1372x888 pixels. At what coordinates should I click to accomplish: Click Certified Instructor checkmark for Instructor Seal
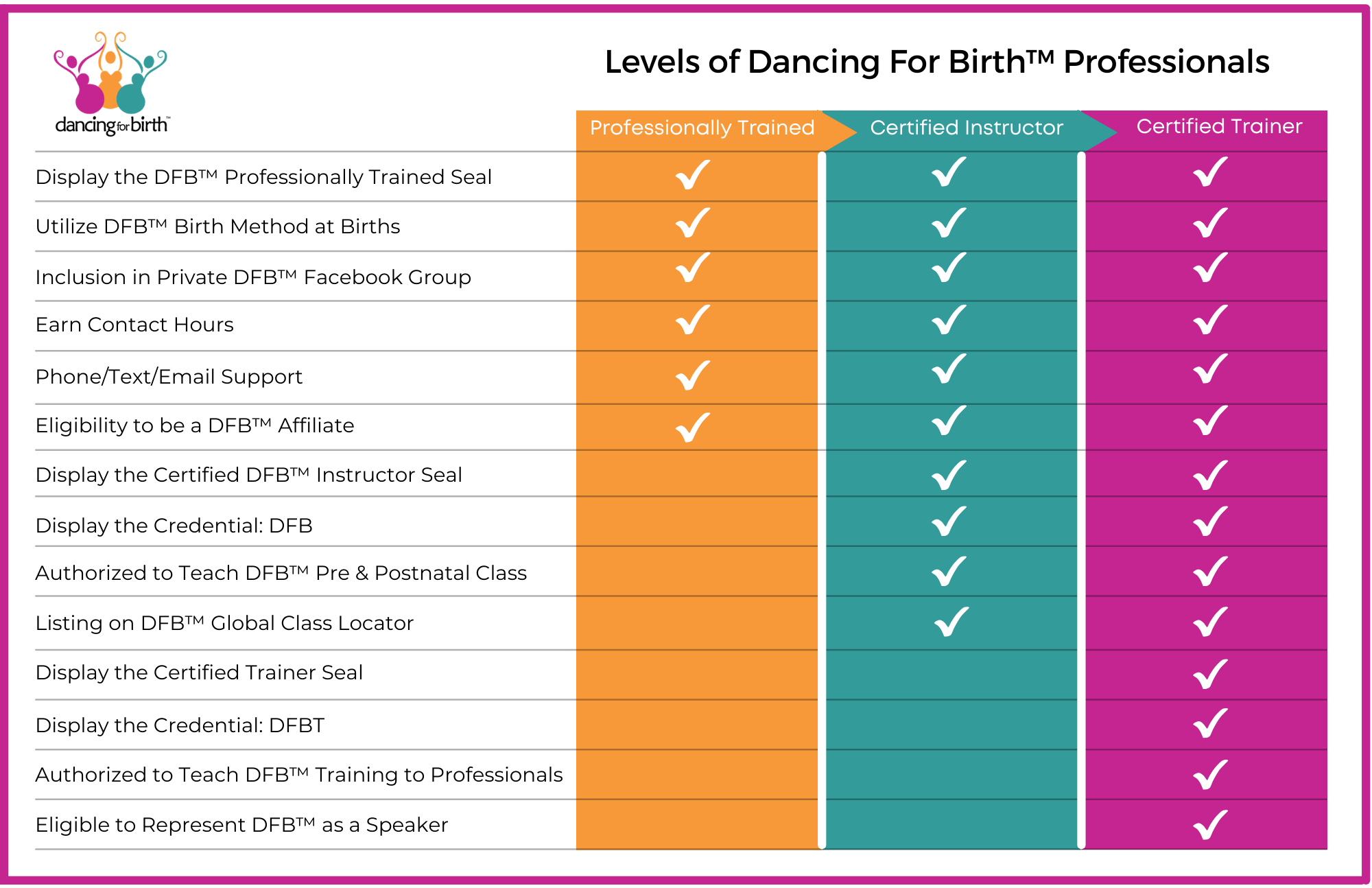click(949, 475)
